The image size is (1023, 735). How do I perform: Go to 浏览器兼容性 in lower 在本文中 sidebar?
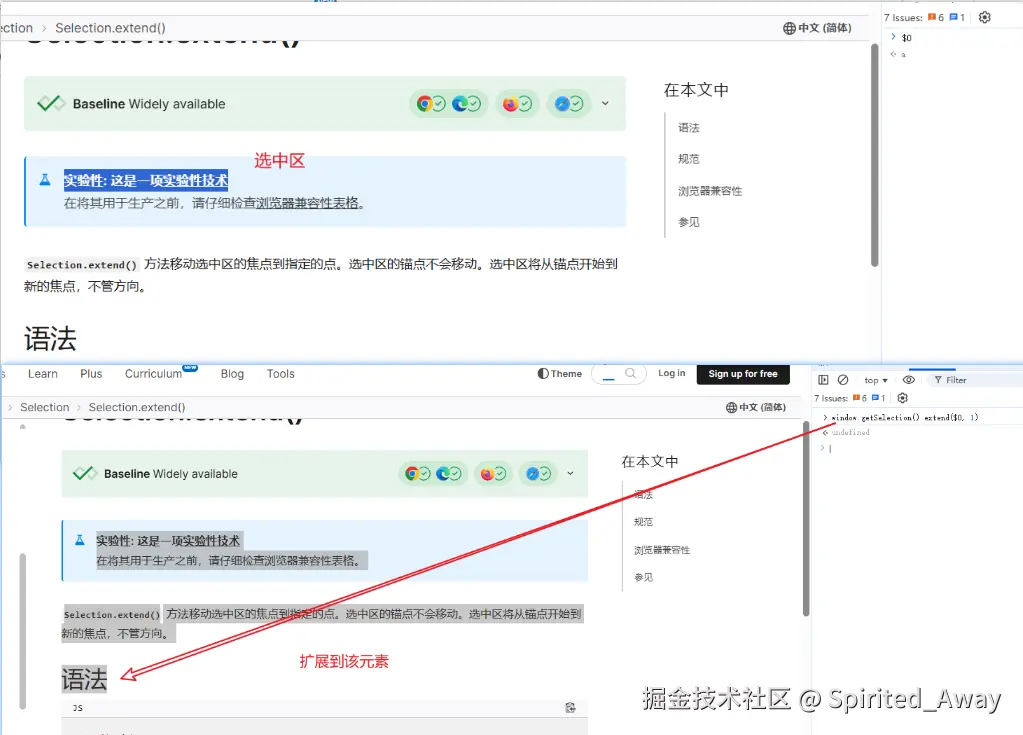pyautogui.click(x=662, y=550)
